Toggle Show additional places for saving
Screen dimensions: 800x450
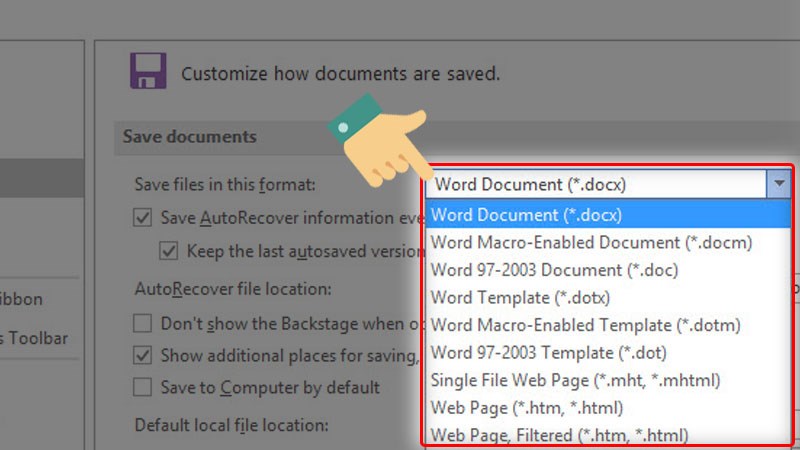pyautogui.click(x=144, y=355)
